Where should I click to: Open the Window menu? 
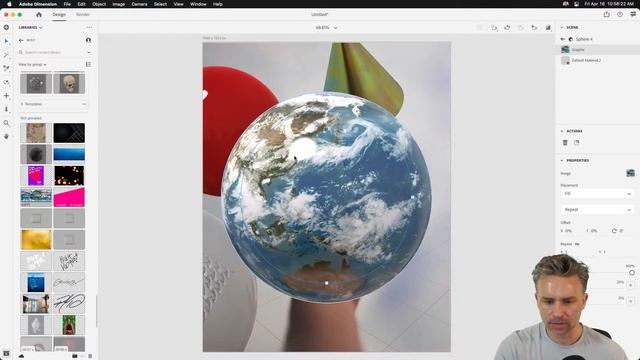[x=198, y=4]
